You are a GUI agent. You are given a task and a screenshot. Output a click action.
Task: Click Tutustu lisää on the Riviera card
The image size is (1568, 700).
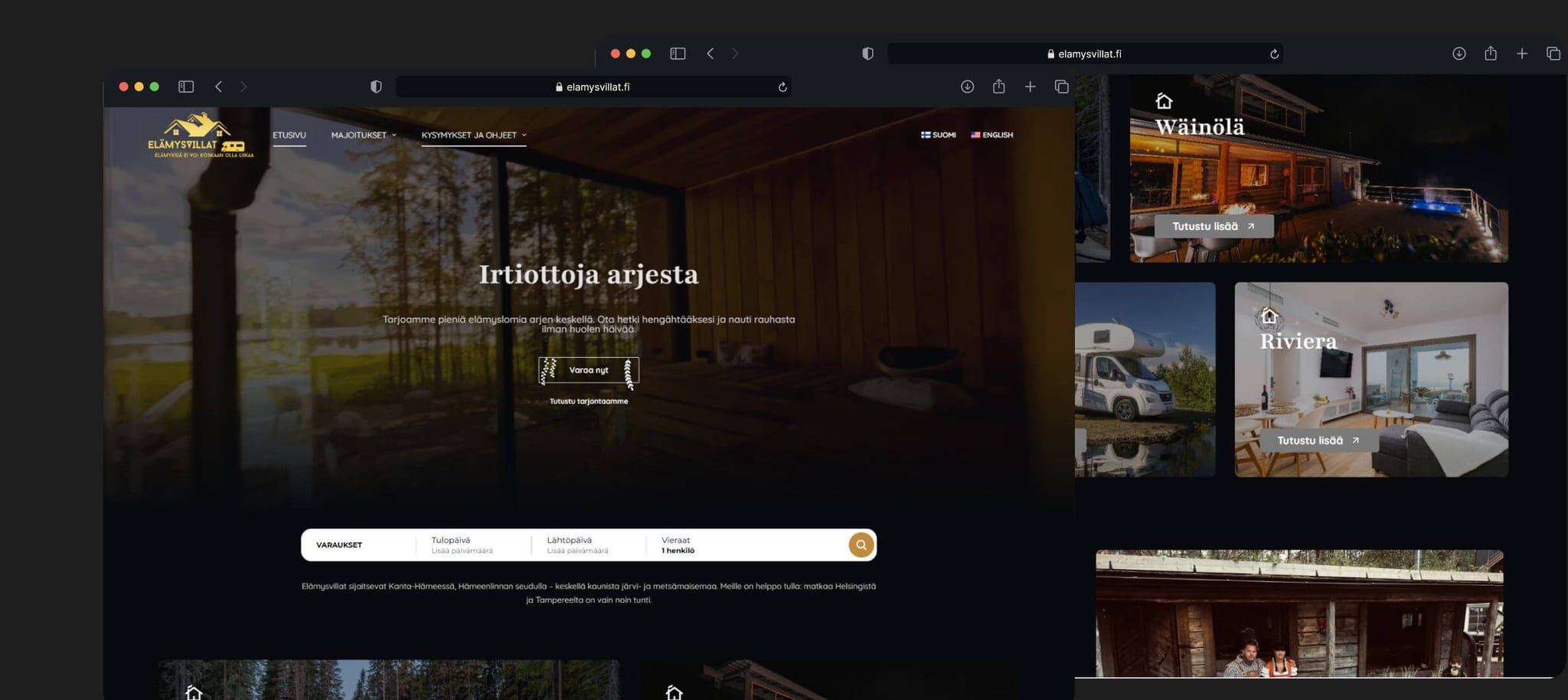(x=1319, y=440)
